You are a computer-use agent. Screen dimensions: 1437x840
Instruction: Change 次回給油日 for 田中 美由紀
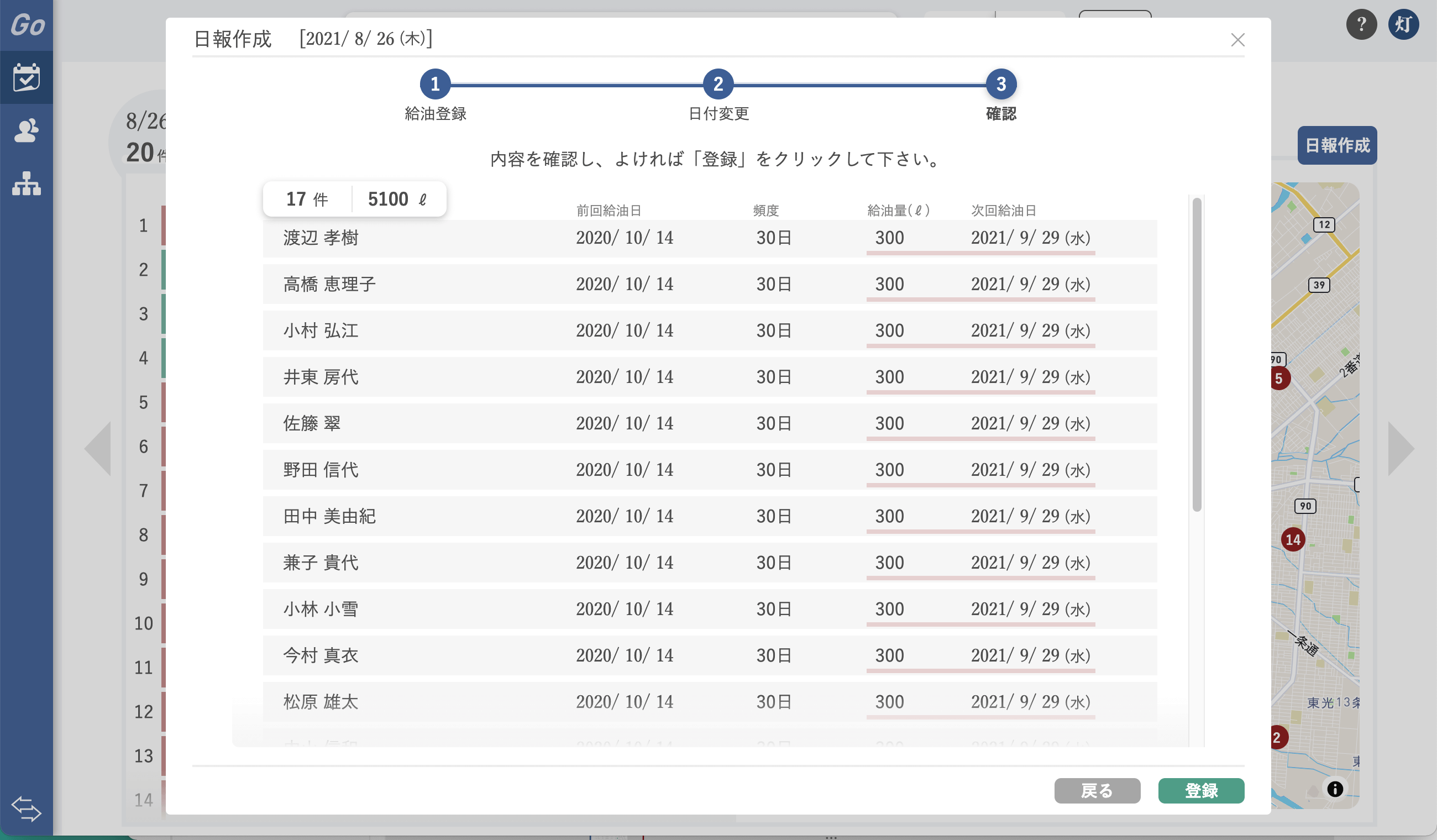[x=1030, y=516]
